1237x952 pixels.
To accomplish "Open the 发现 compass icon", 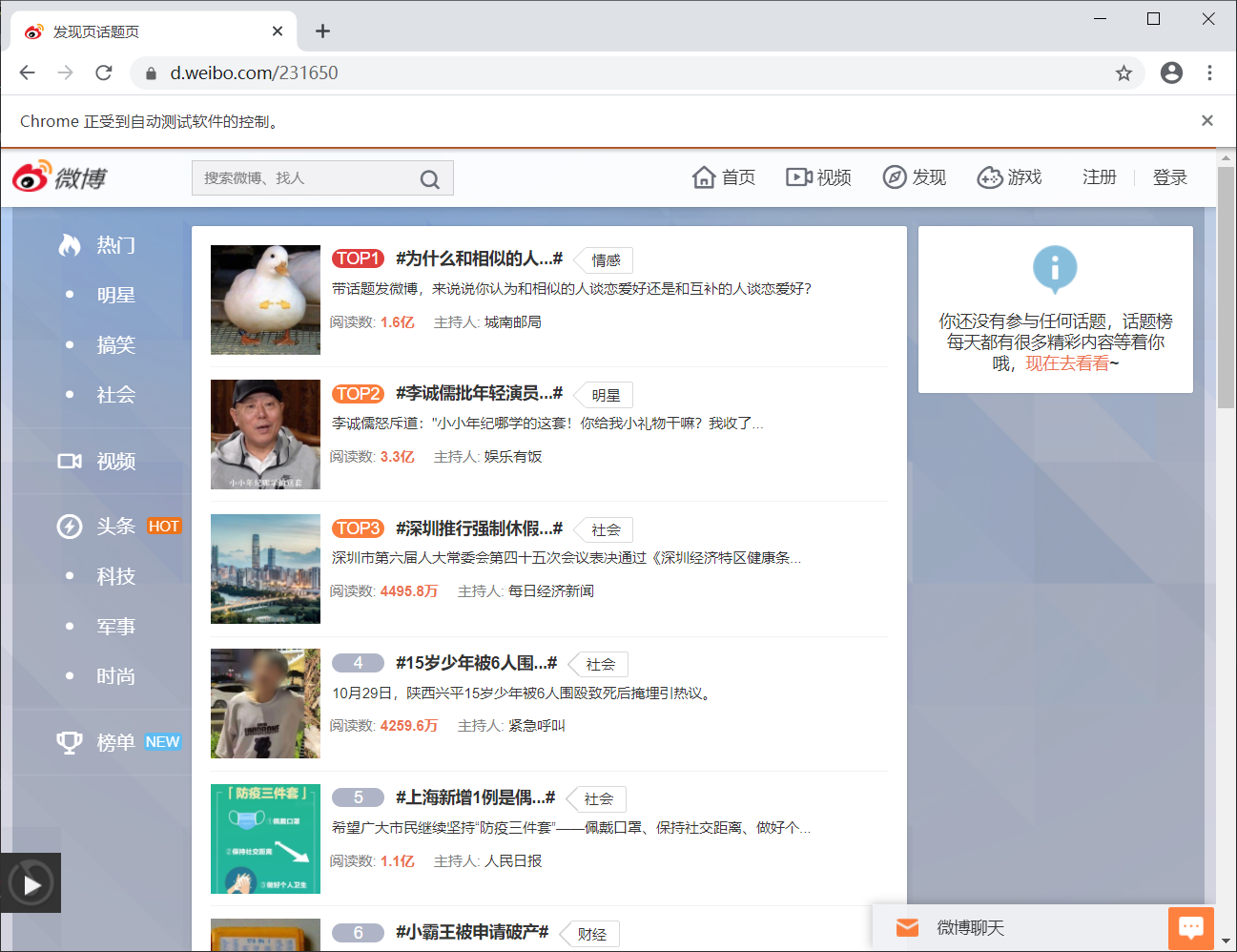I will point(894,176).
